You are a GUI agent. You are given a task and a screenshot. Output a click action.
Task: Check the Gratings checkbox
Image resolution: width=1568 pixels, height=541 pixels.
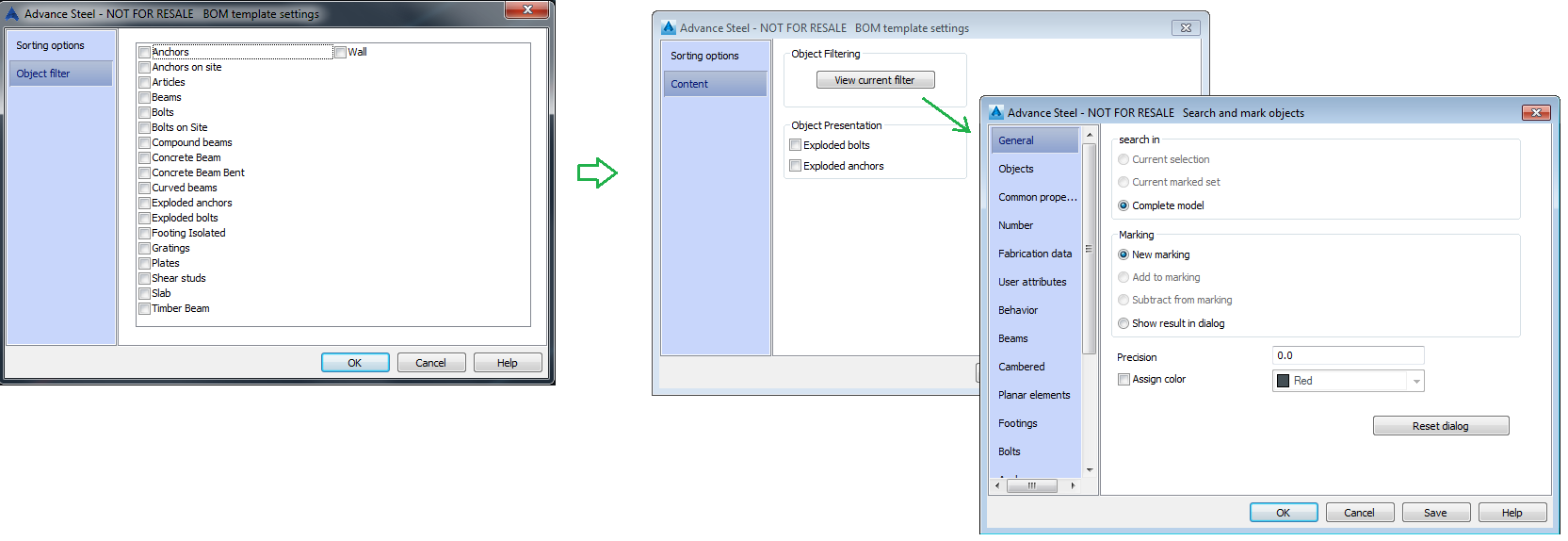[x=144, y=249]
